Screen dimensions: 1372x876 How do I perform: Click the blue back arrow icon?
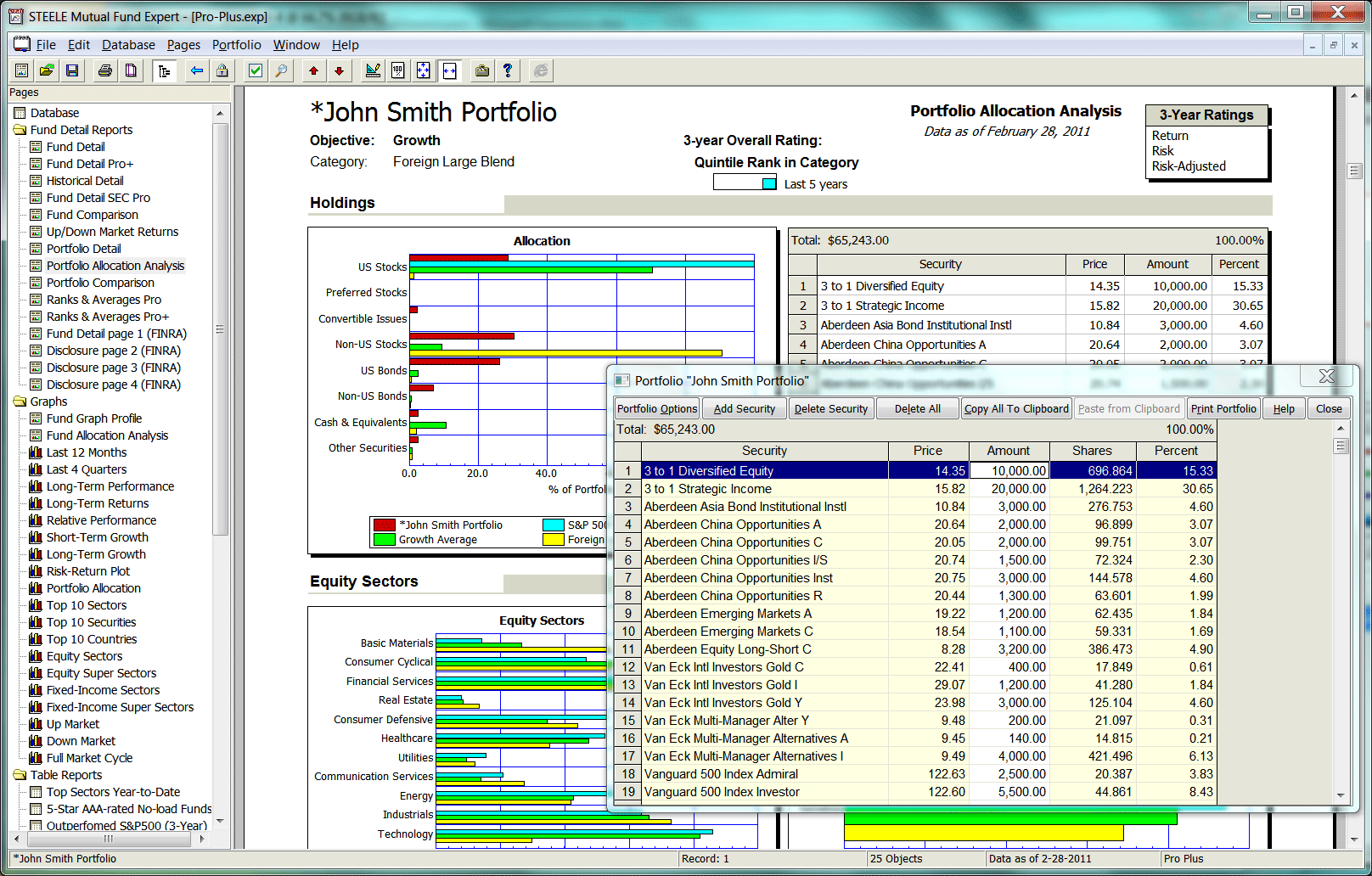click(197, 71)
